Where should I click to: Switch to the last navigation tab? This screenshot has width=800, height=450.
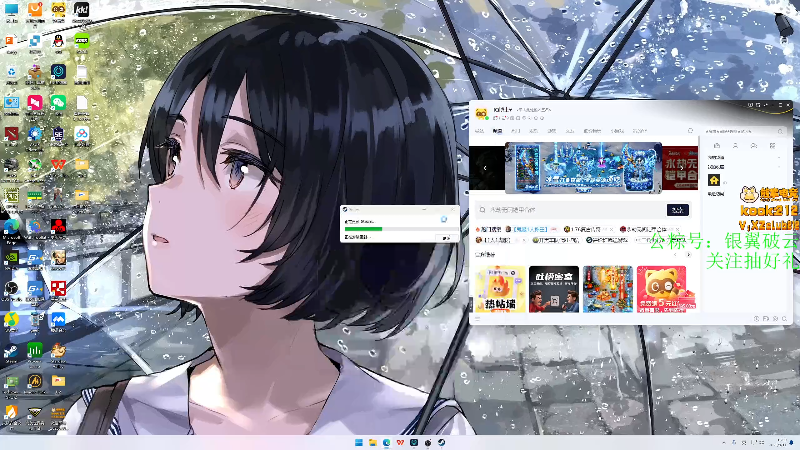(x=640, y=131)
